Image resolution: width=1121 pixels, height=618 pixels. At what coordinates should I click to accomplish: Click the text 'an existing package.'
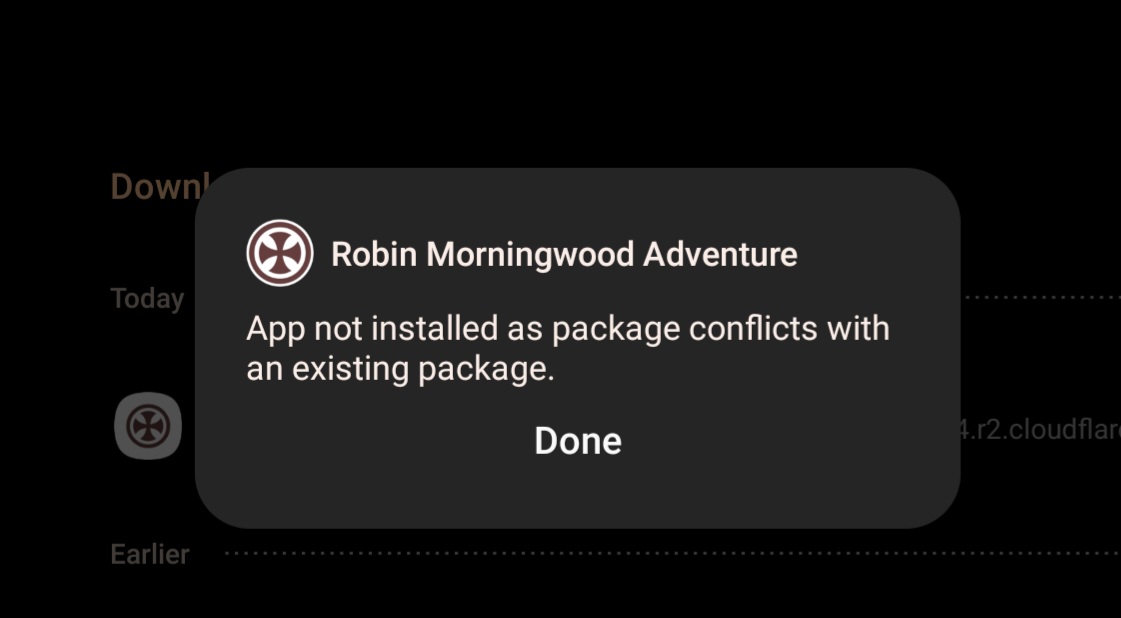coord(400,369)
